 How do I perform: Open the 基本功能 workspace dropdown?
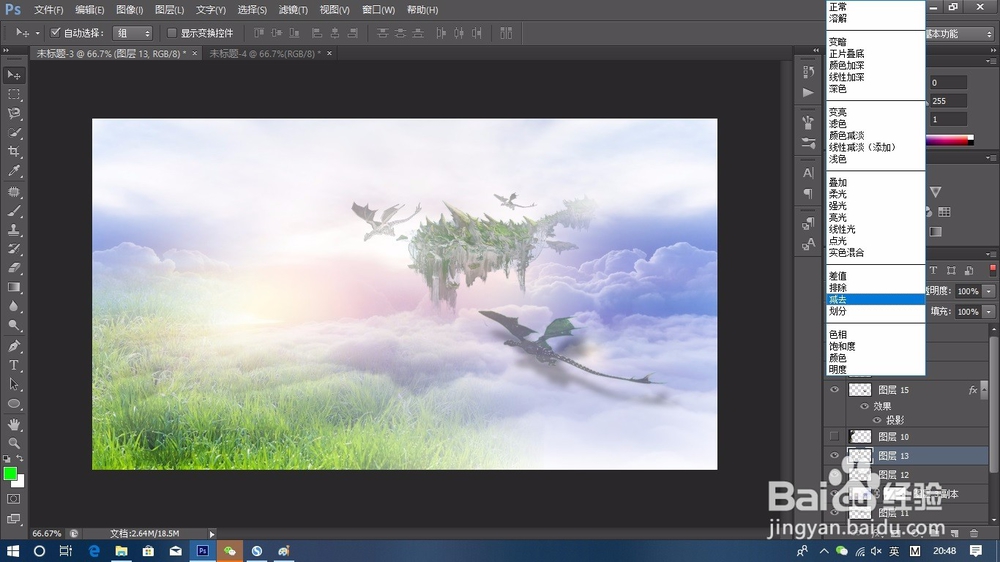(x=960, y=33)
